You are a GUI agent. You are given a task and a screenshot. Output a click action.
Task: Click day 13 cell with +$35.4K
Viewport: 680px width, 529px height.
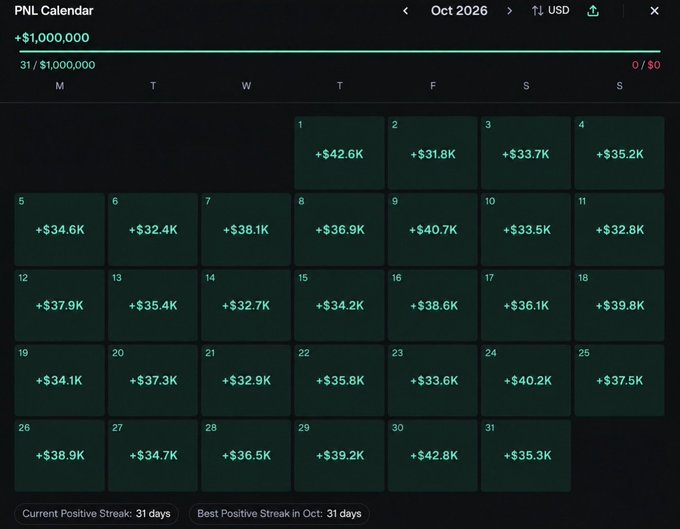click(153, 305)
